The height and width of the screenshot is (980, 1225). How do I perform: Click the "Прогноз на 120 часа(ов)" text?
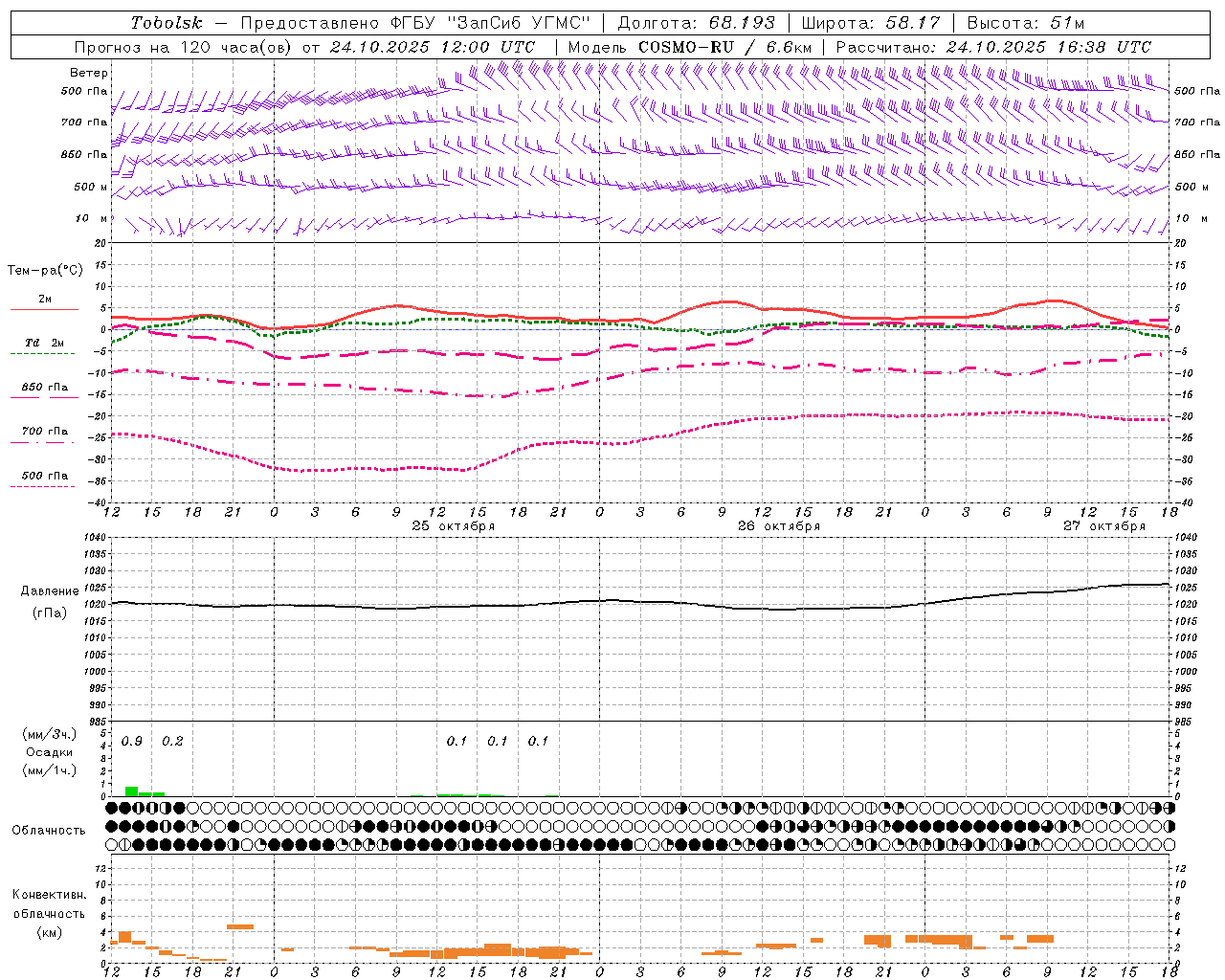tap(184, 47)
